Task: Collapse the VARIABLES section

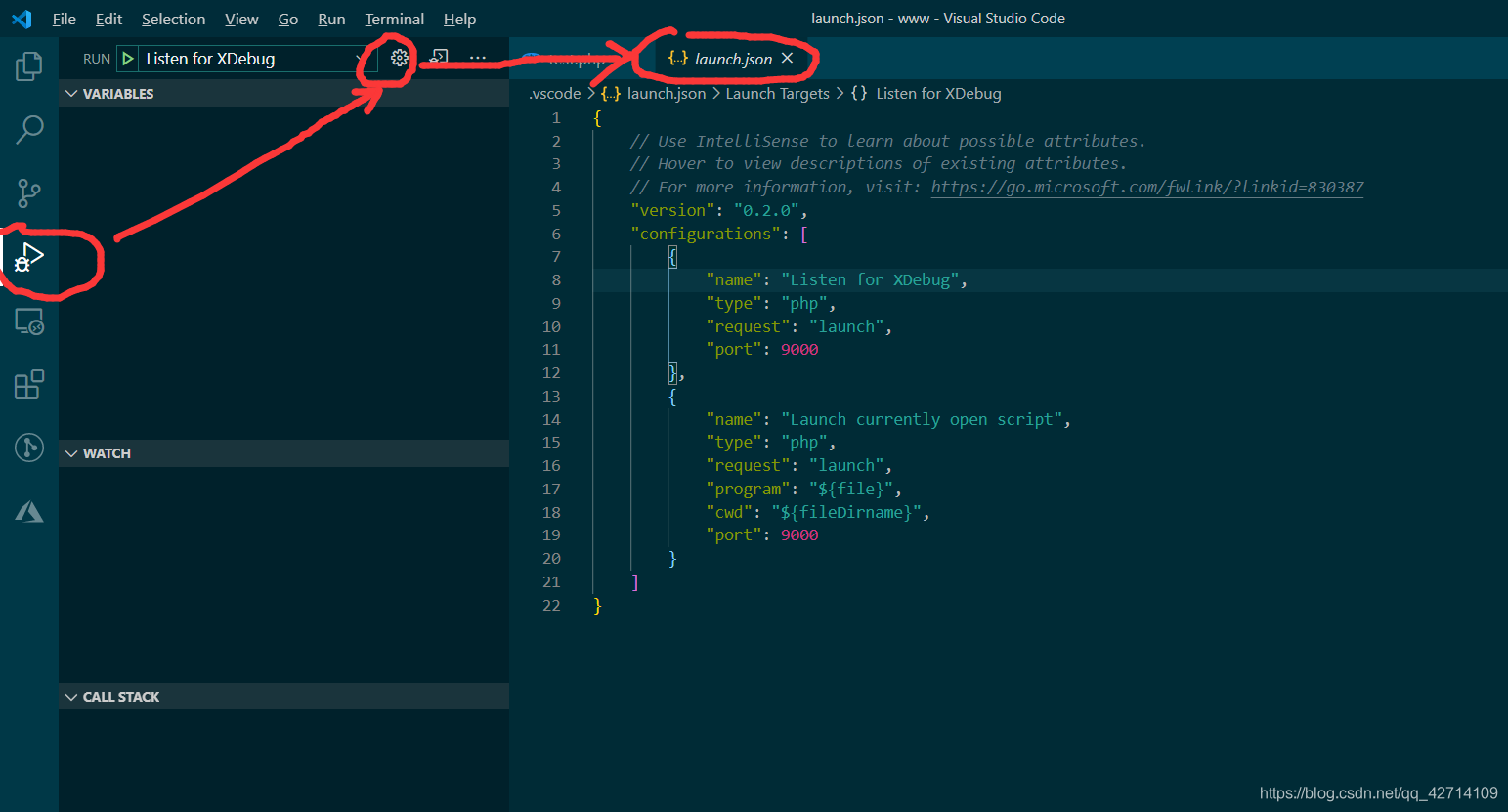Action: [284, 94]
